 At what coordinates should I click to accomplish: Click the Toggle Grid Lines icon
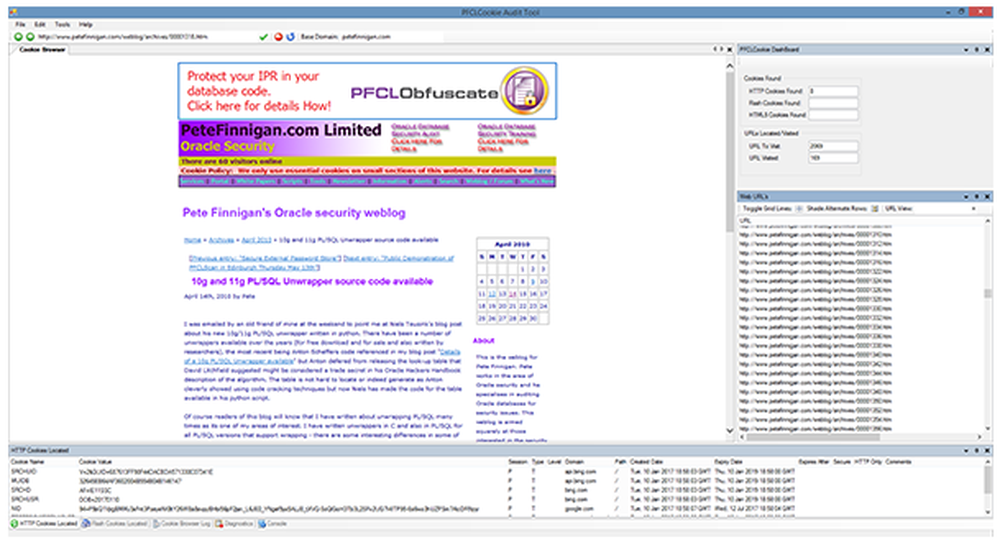(798, 208)
